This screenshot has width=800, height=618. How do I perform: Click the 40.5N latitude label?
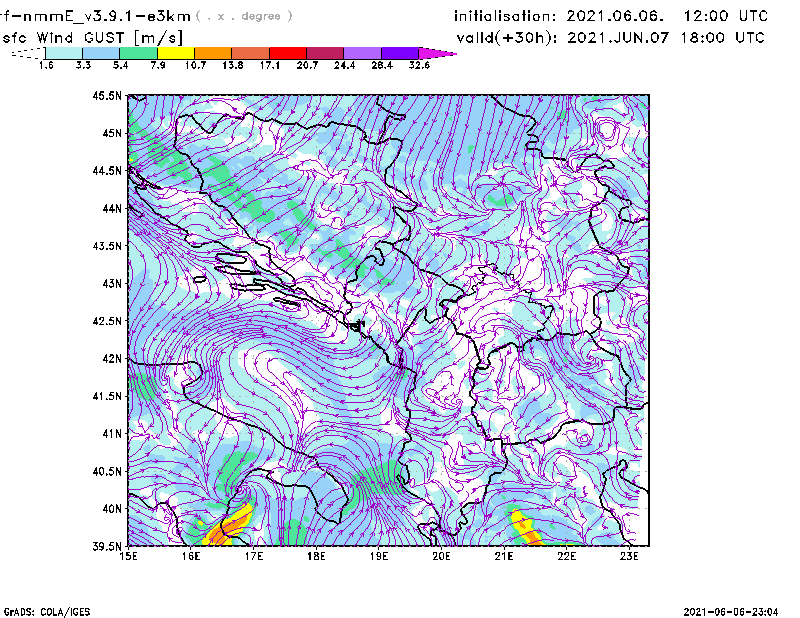pyautogui.click(x=107, y=472)
